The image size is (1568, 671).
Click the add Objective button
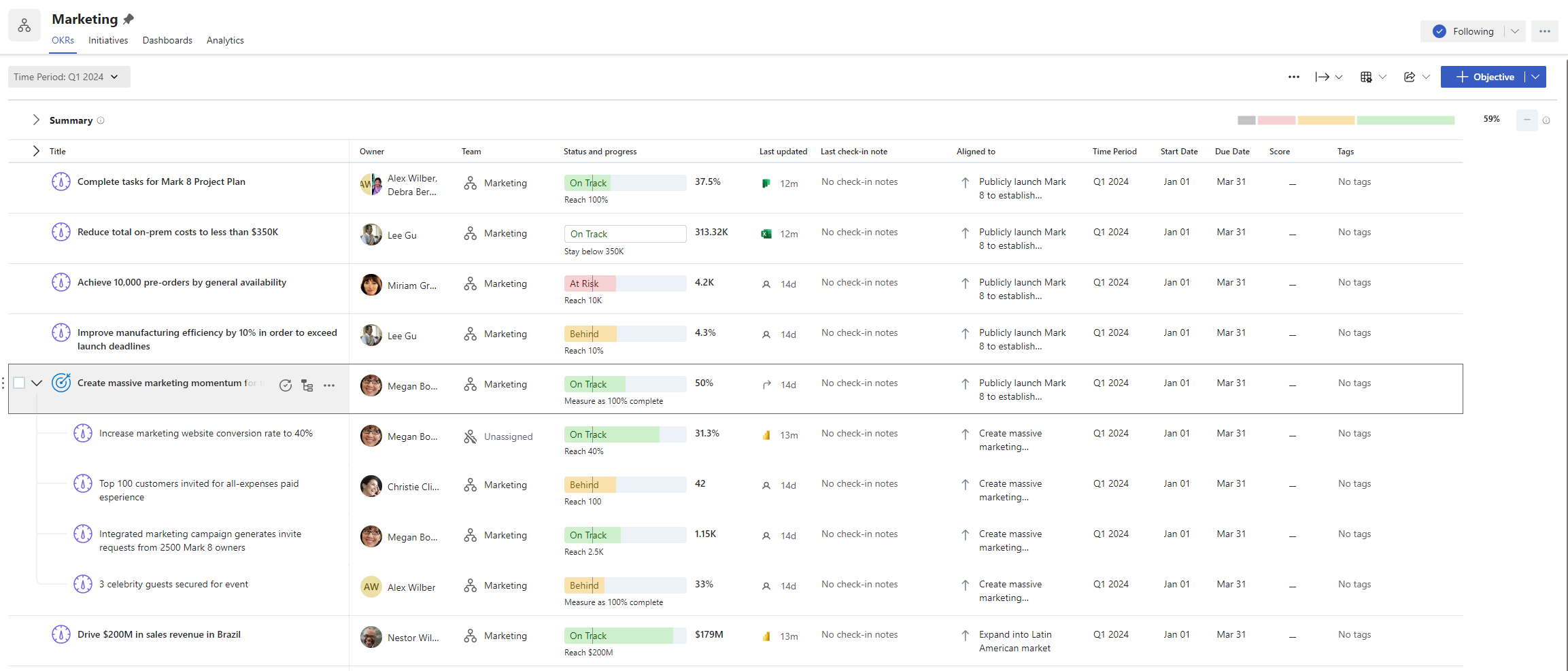[1484, 77]
